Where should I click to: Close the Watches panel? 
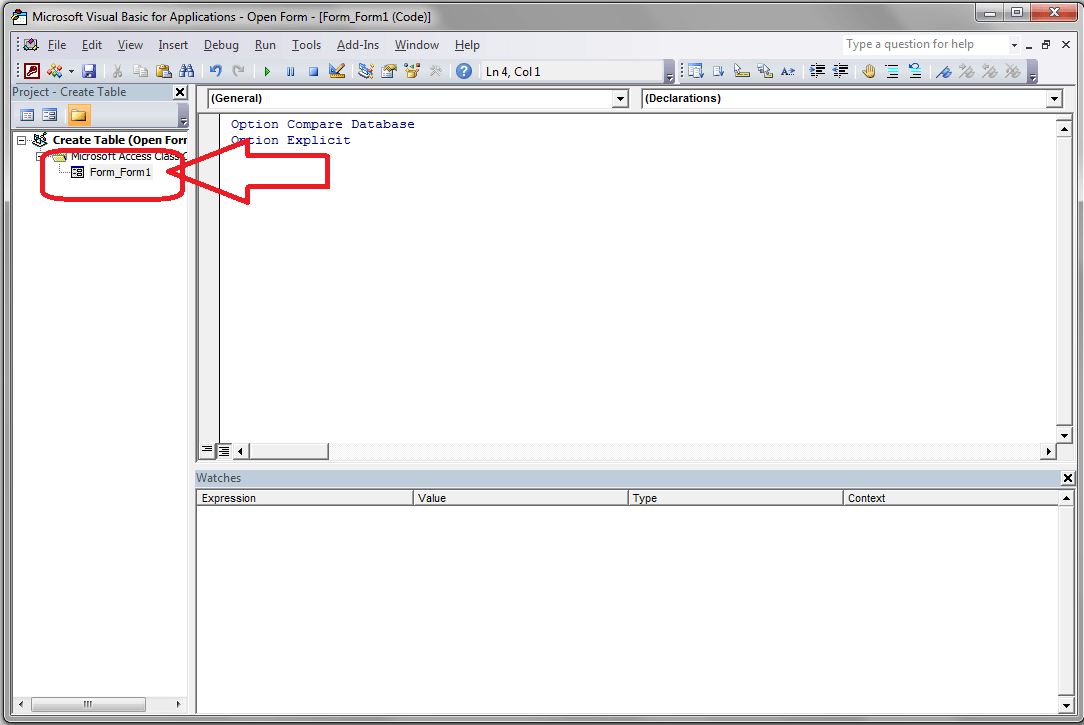[1067, 478]
